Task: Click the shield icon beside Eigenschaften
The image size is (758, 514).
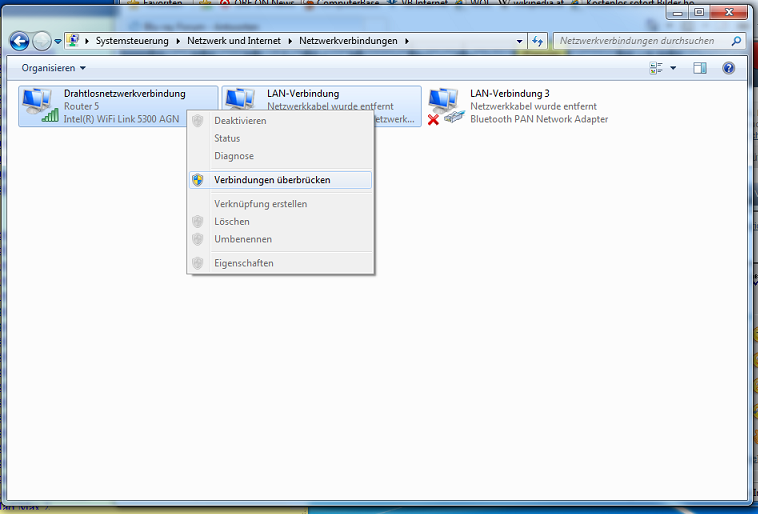Action: click(198, 263)
